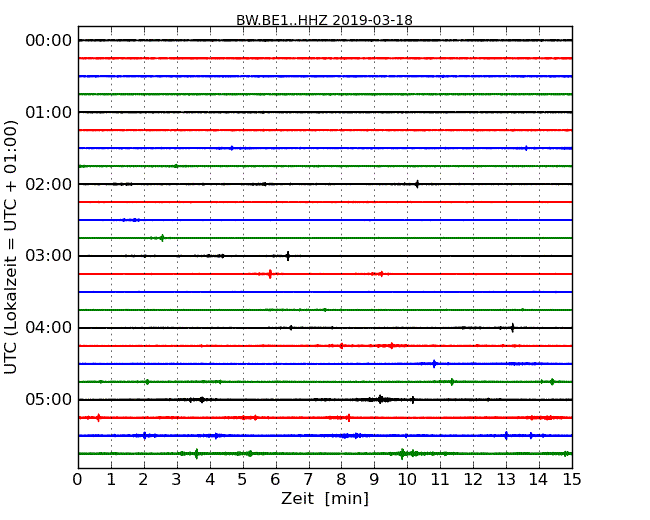Click the 03:00 time axis label
The width and height of the screenshot is (650, 520).
click(49, 256)
